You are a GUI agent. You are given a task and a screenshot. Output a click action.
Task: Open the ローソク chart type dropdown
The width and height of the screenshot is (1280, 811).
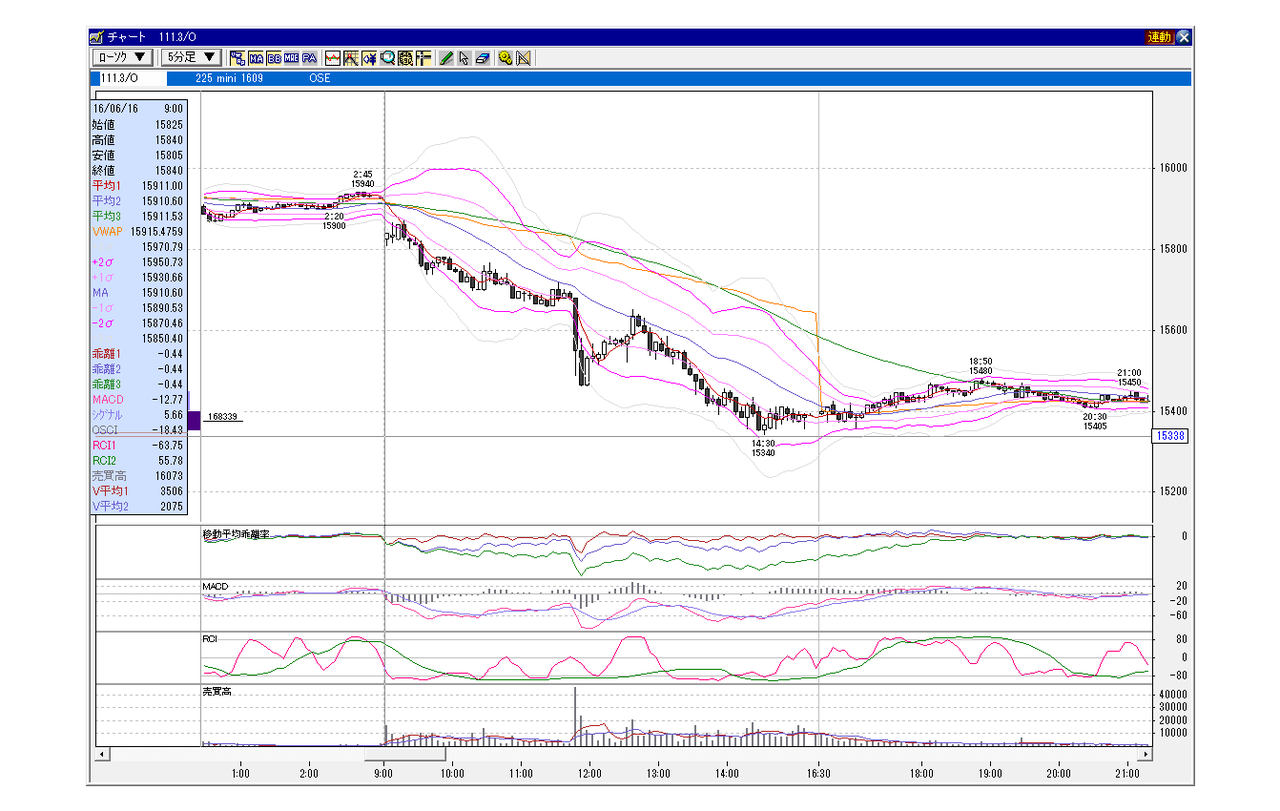(123, 57)
